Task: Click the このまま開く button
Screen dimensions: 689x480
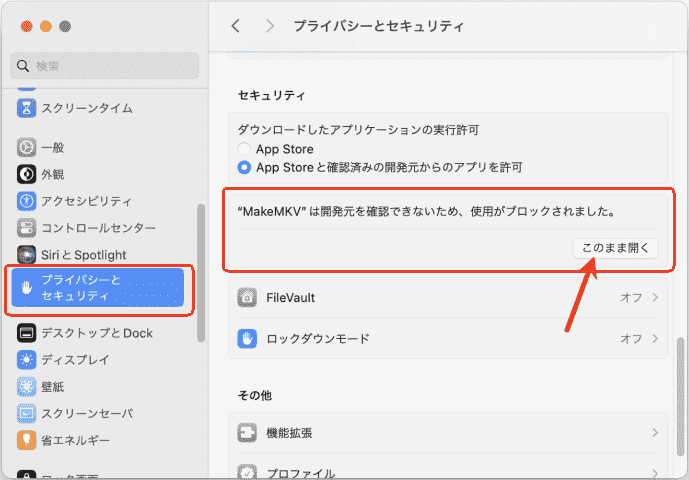Action: click(x=616, y=248)
